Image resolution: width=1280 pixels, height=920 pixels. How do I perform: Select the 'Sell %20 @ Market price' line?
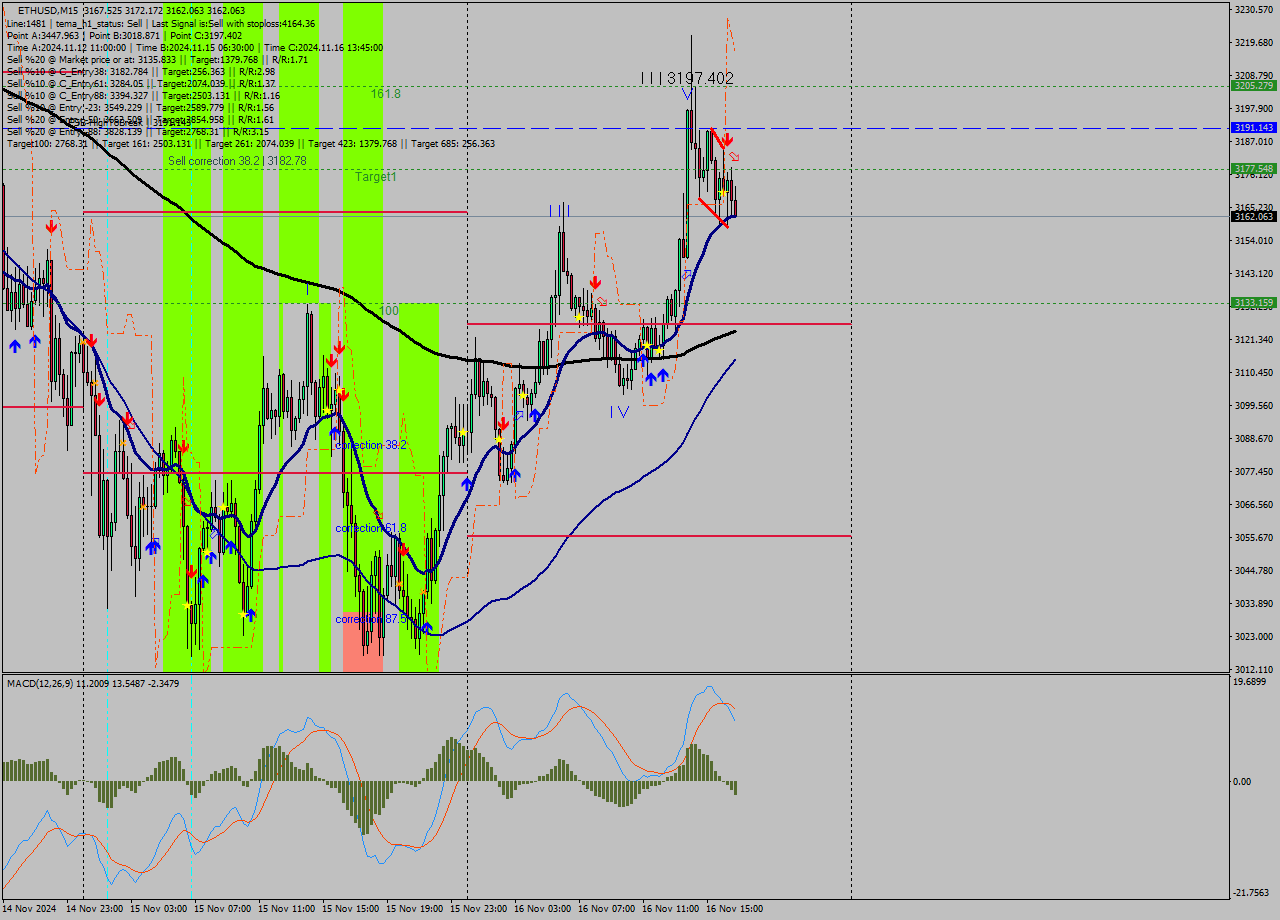(x=157, y=59)
